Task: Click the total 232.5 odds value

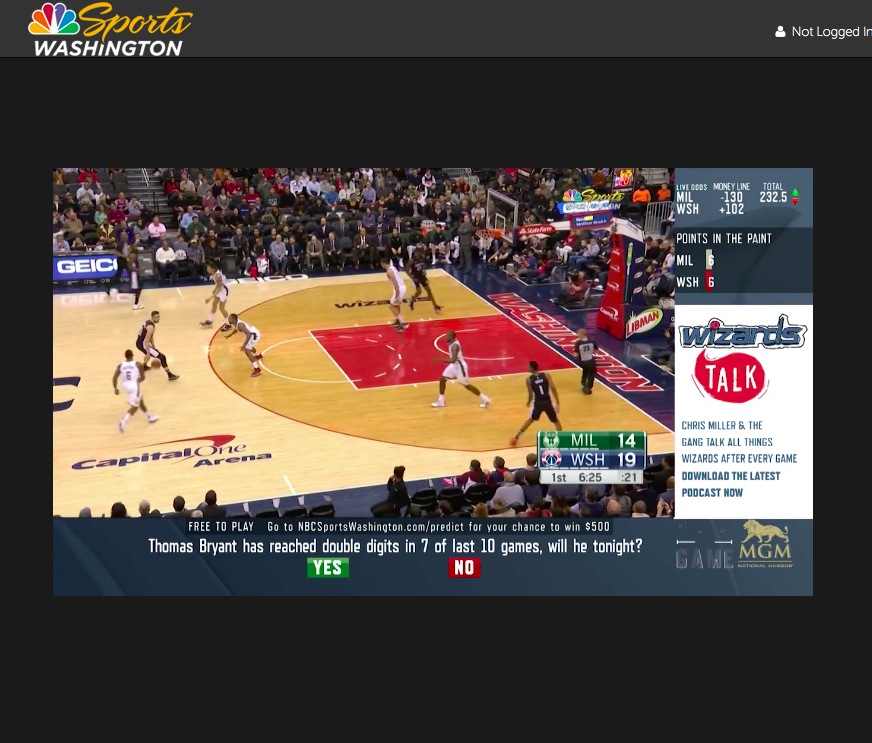Action: click(x=773, y=197)
